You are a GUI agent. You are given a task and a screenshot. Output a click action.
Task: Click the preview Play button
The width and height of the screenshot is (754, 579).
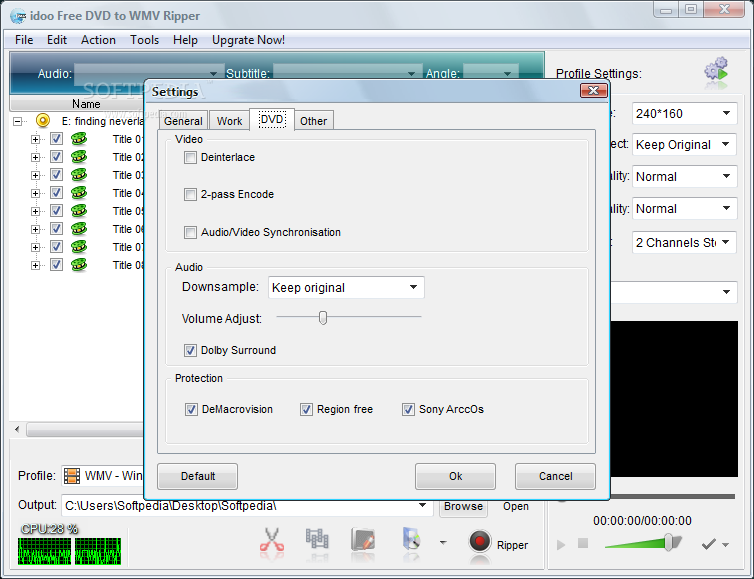pyautogui.click(x=561, y=544)
